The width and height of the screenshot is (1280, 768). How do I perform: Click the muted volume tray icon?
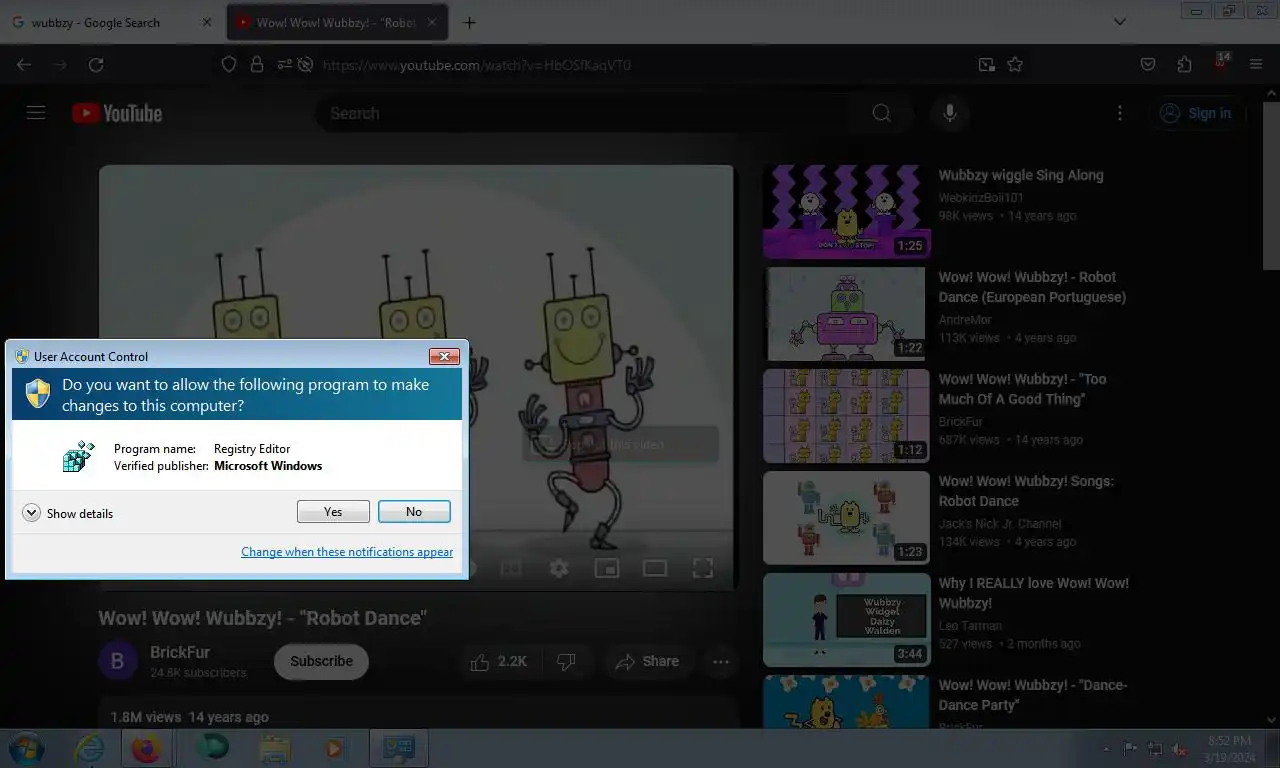[x=1180, y=748]
